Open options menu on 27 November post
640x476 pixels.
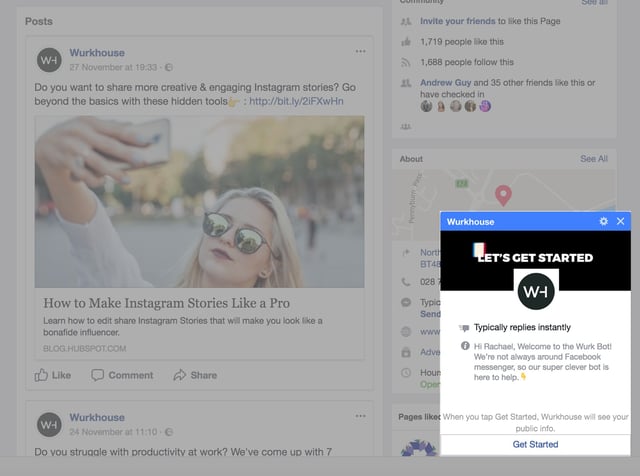pyautogui.click(x=360, y=51)
